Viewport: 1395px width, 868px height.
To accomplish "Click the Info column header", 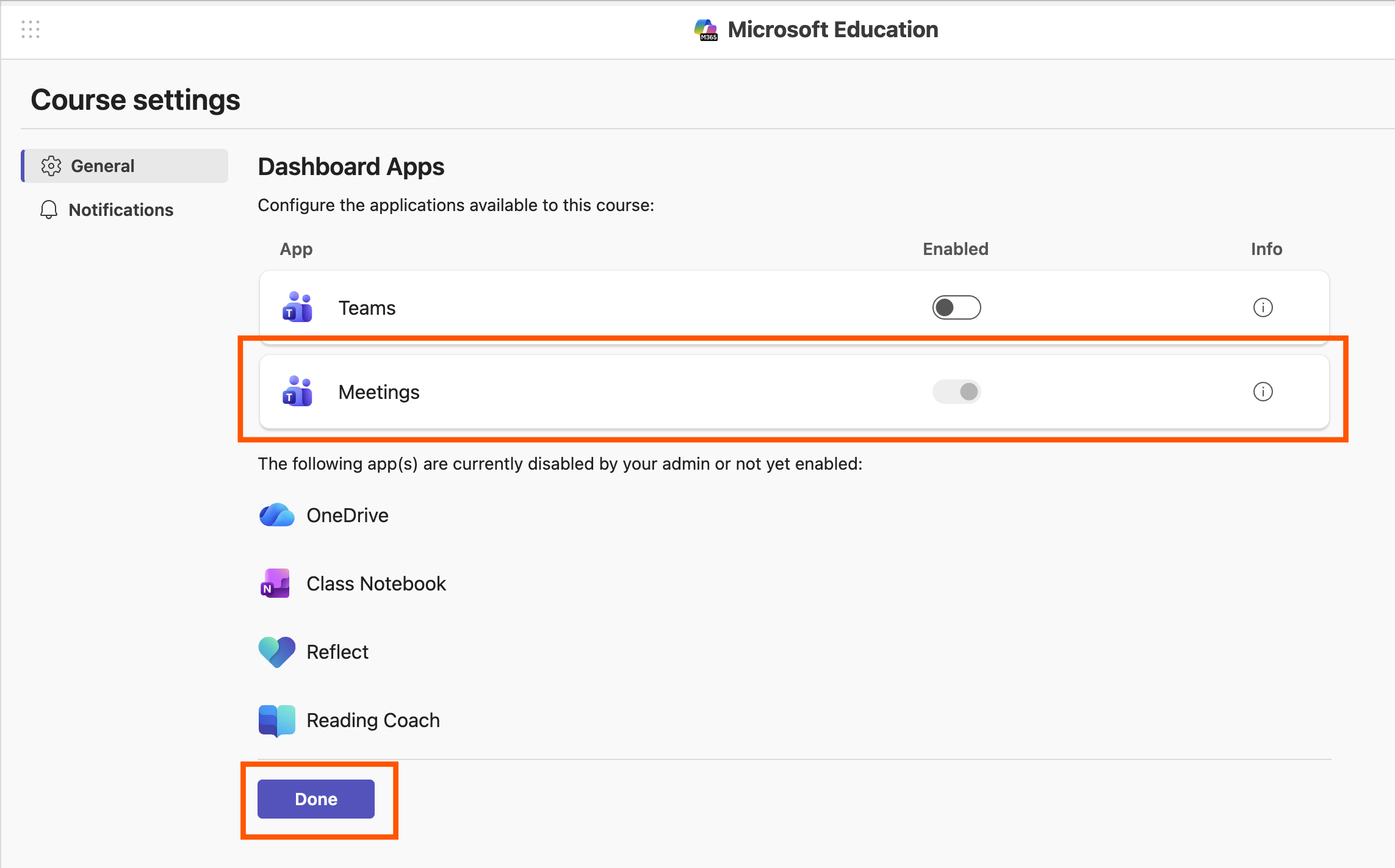I will pyautogui.click(x=1266, y=249).
